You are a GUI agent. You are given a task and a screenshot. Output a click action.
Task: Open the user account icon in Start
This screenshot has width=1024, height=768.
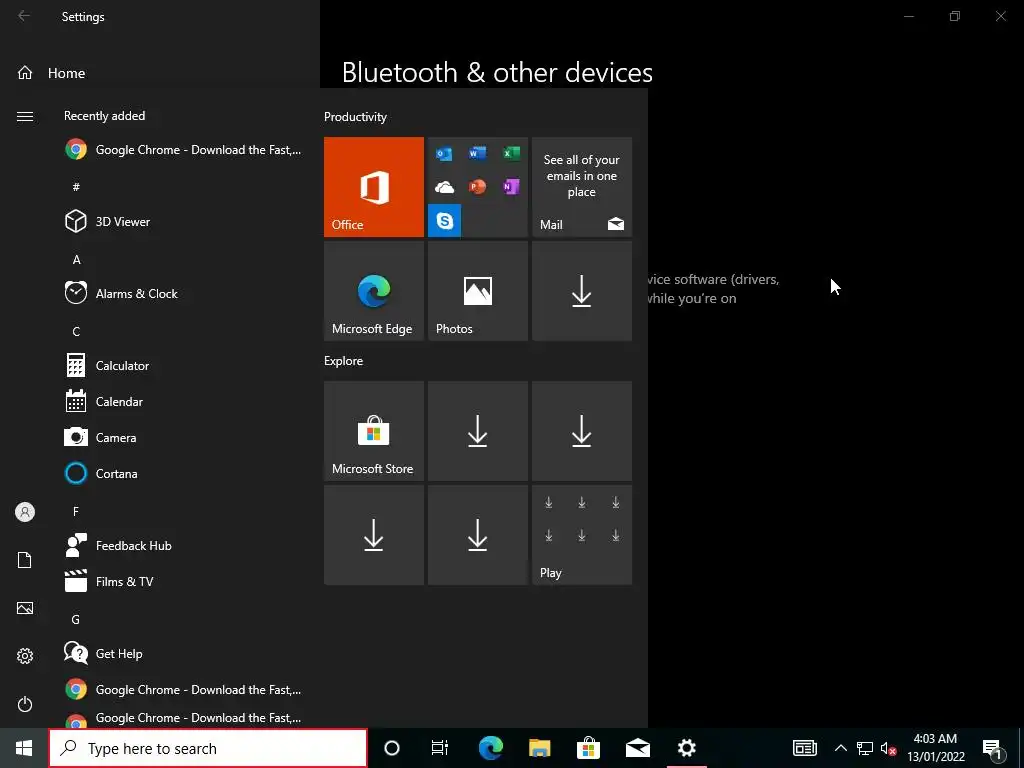click(25, 512)
